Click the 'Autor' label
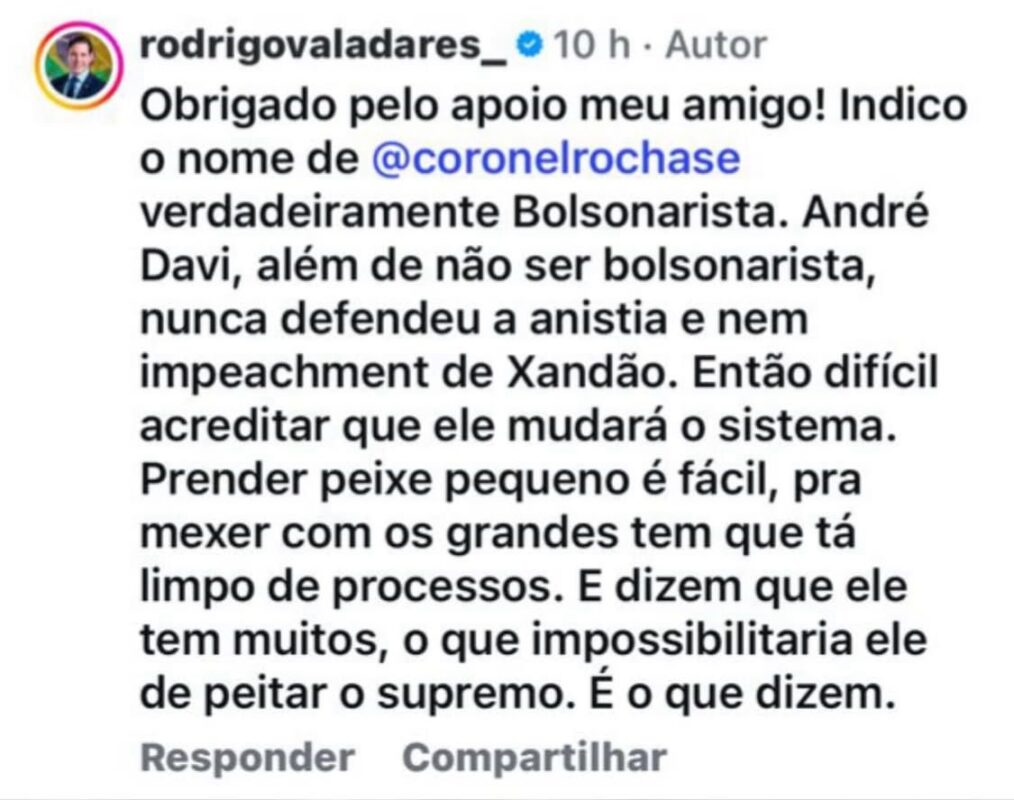This screenshot has width=1014, height=800. pos(716,45)
